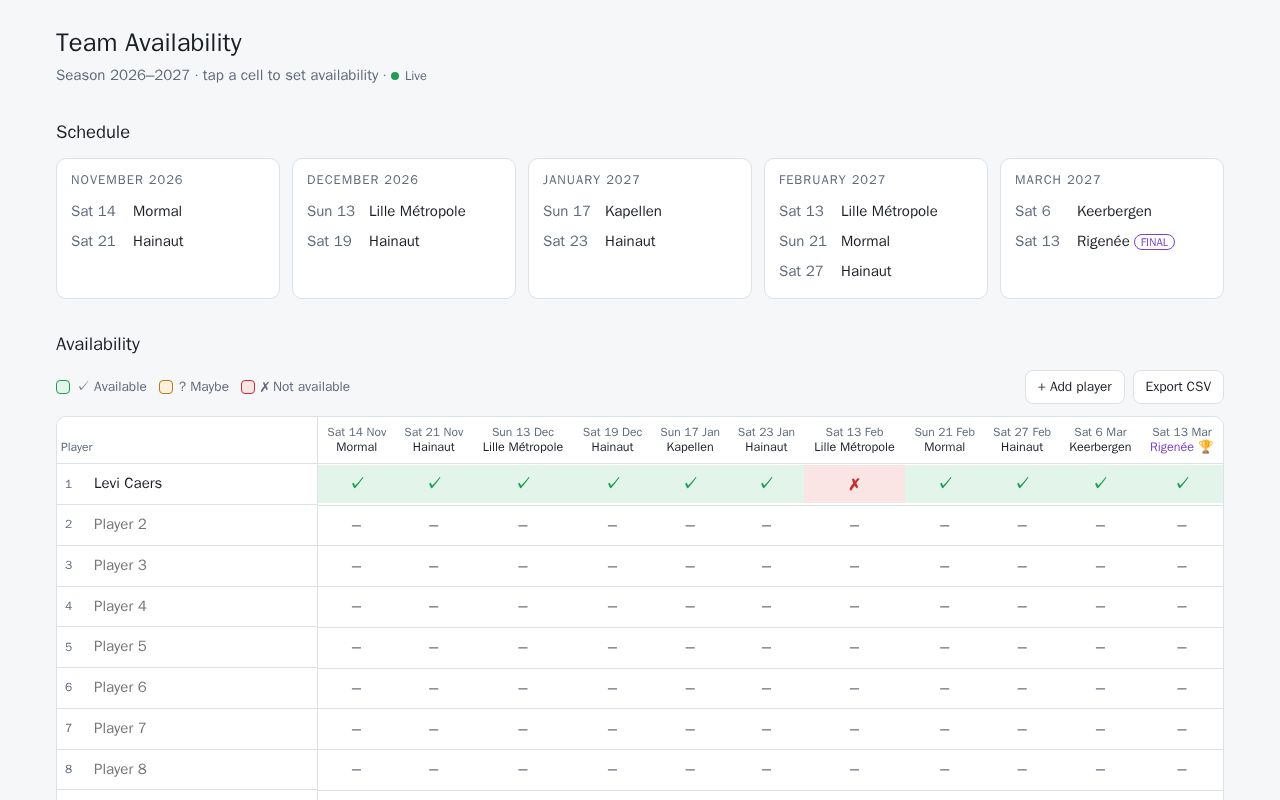The image size is (1280, 800).
Task: Set Player 5 availability for Sat 6 Mar
Action: point(1100,648)
